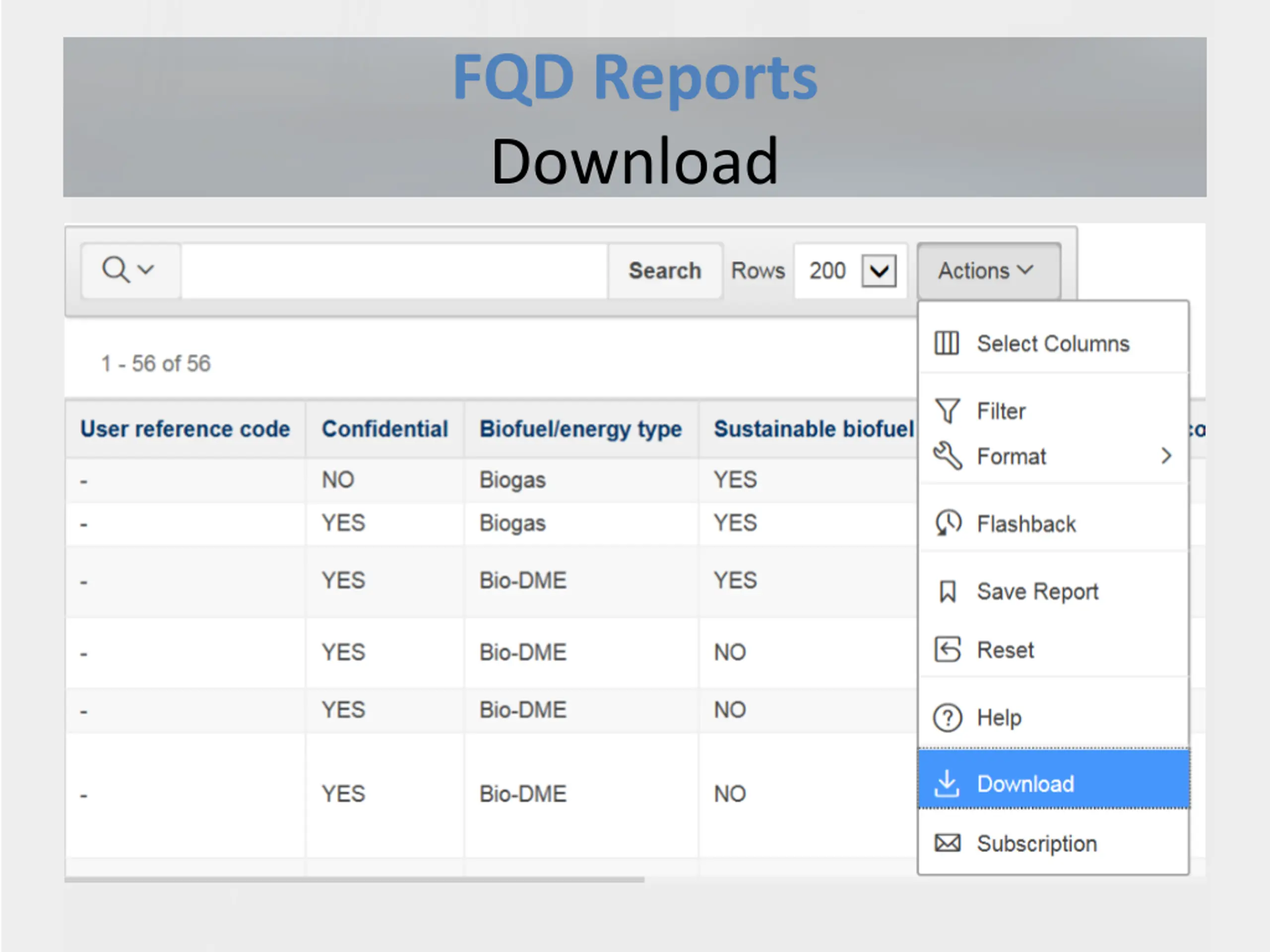Click the Help question mark icon
The image size is (1270, 952).
pos(948,717)
